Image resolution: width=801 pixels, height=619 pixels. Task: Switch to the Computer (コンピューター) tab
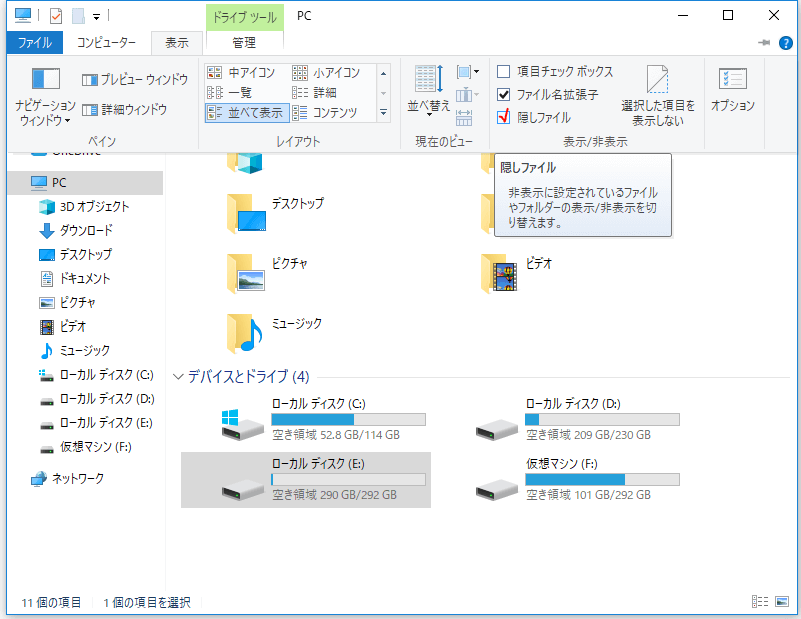[106, 42]
